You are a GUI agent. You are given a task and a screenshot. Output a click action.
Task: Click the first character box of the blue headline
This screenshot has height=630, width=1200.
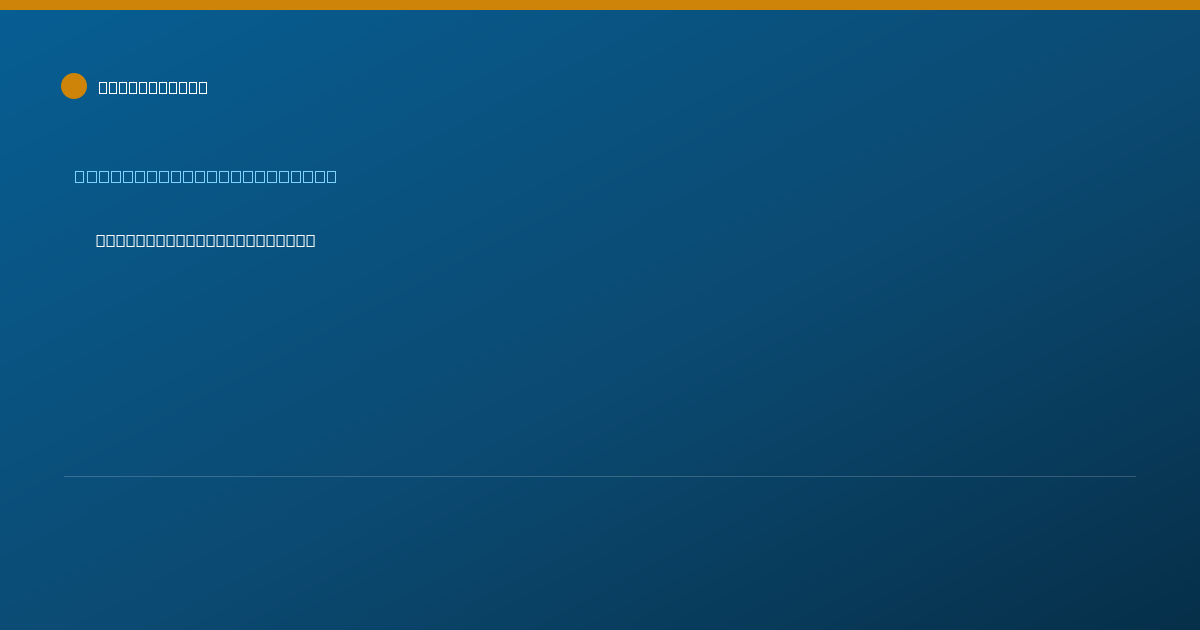[80, 176]
